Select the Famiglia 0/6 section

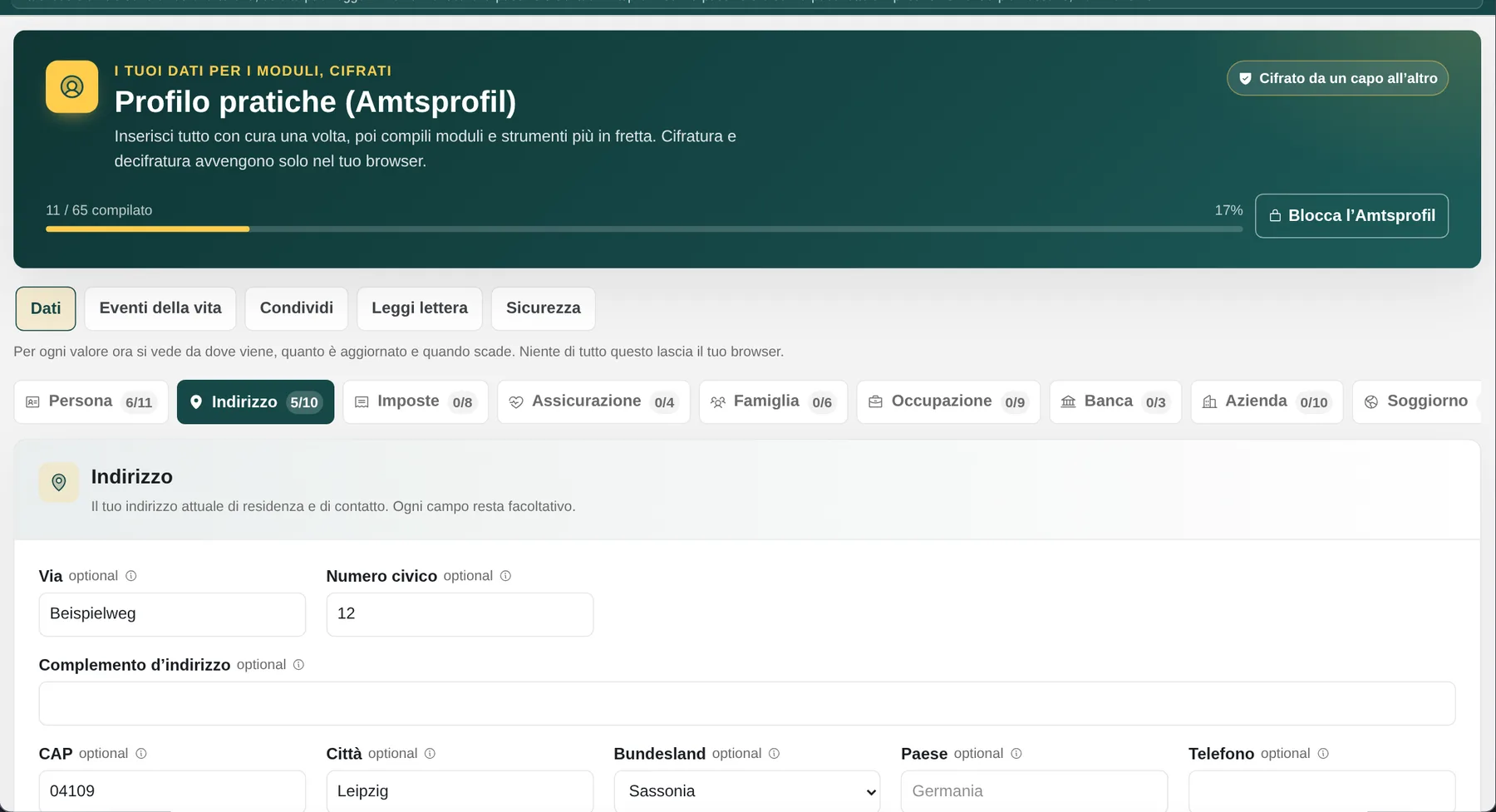773,402
